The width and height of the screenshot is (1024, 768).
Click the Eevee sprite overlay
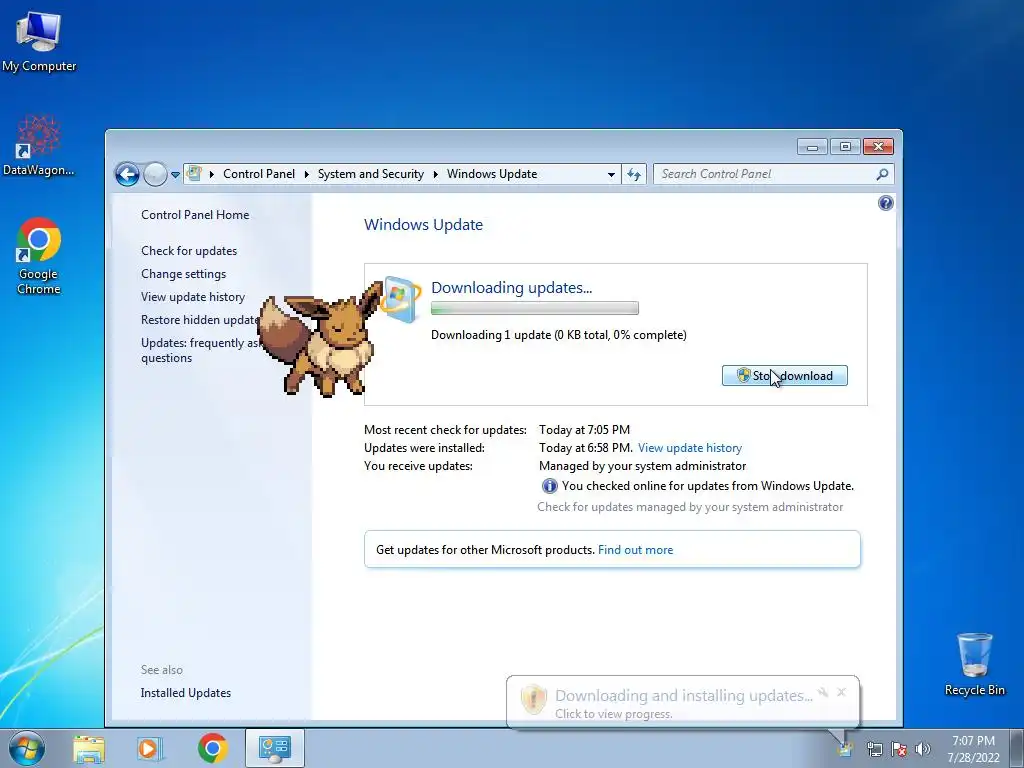pos(320,340)
